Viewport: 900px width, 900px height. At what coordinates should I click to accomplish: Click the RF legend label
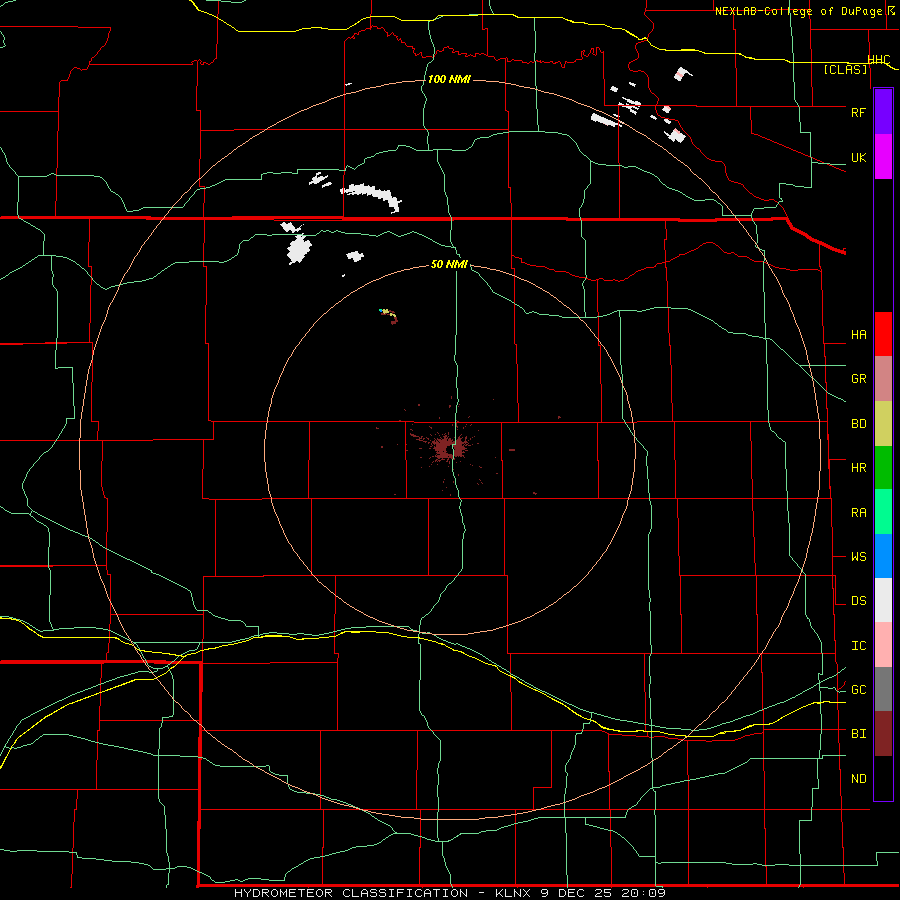858,112
